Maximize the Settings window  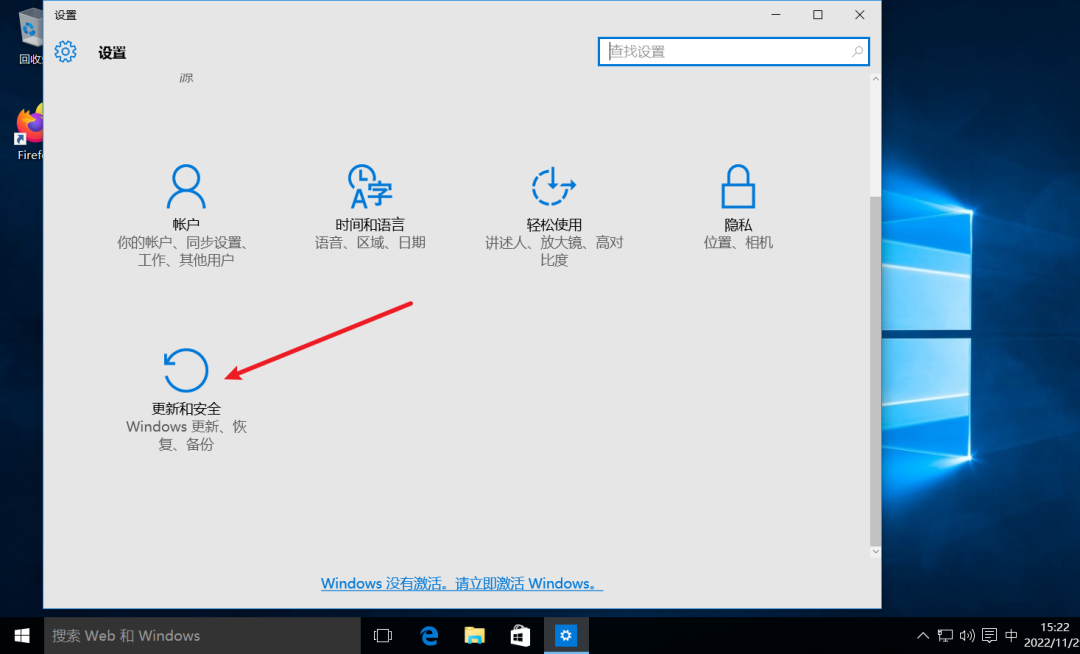pos(818,14)
